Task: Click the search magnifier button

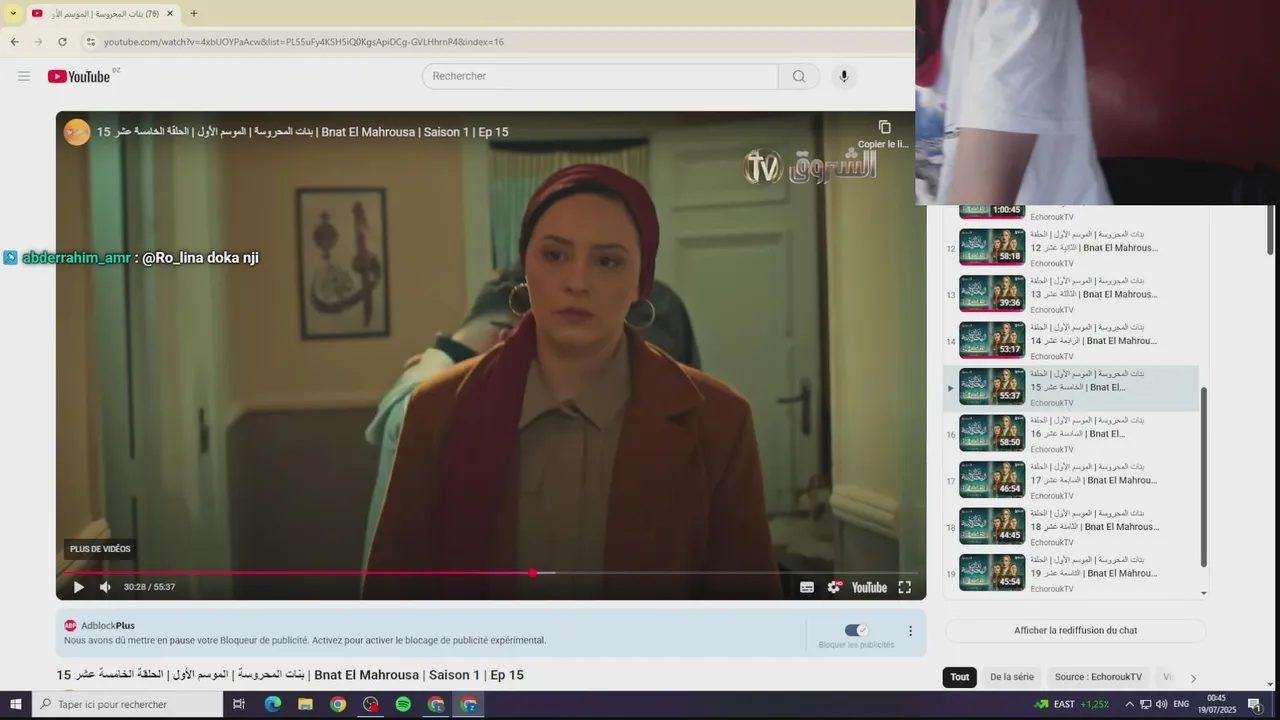Action: click(799, 76)
